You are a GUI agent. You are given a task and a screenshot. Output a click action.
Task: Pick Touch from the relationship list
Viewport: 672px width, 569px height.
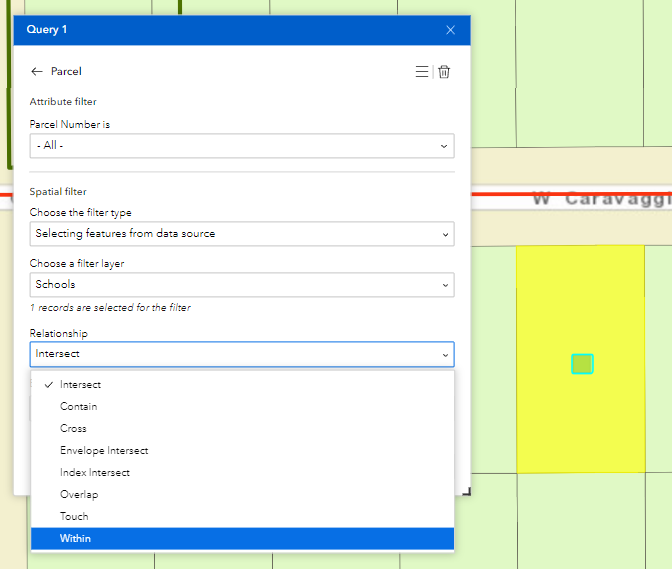243,516
